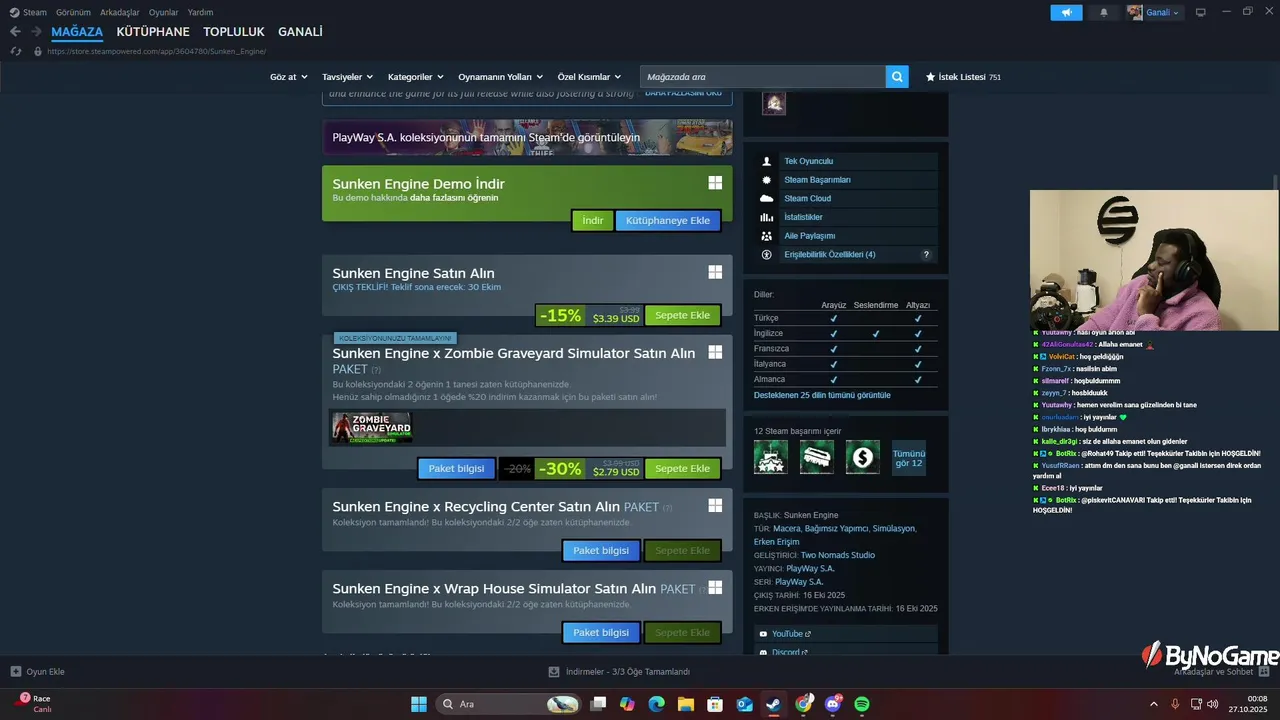This screenshot has width=1280, height=720.
Task: Click the Zombie Graveyard Simulator thumbnail
Action: 372,427
